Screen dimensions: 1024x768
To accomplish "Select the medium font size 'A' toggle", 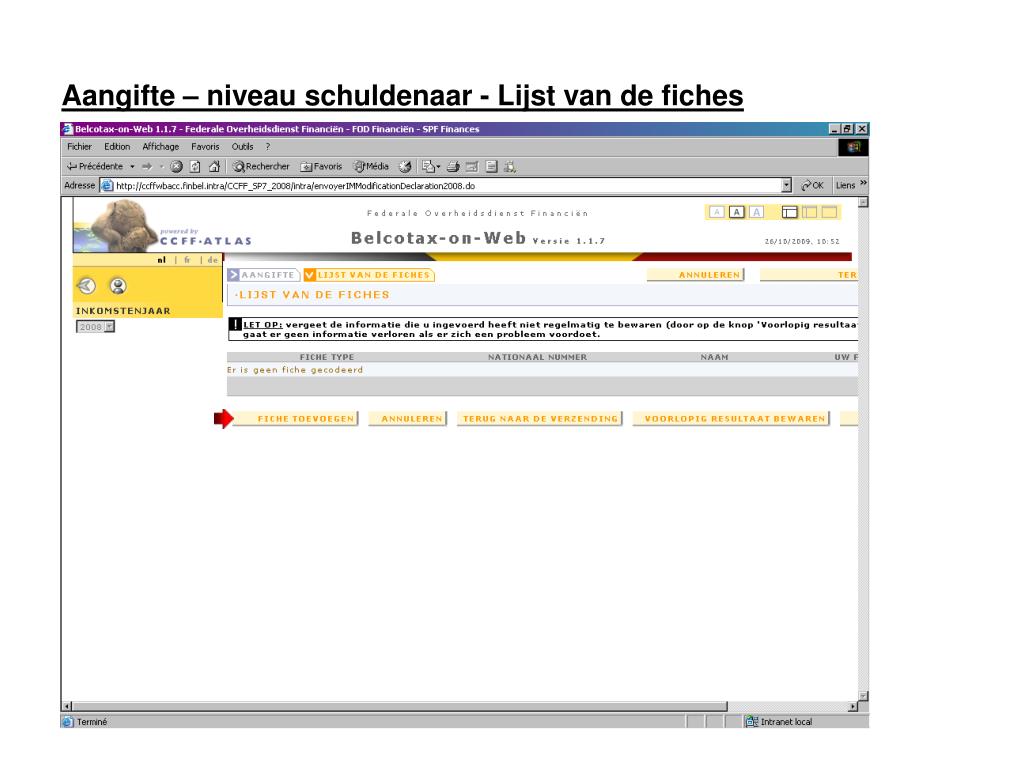I will 737,212.
